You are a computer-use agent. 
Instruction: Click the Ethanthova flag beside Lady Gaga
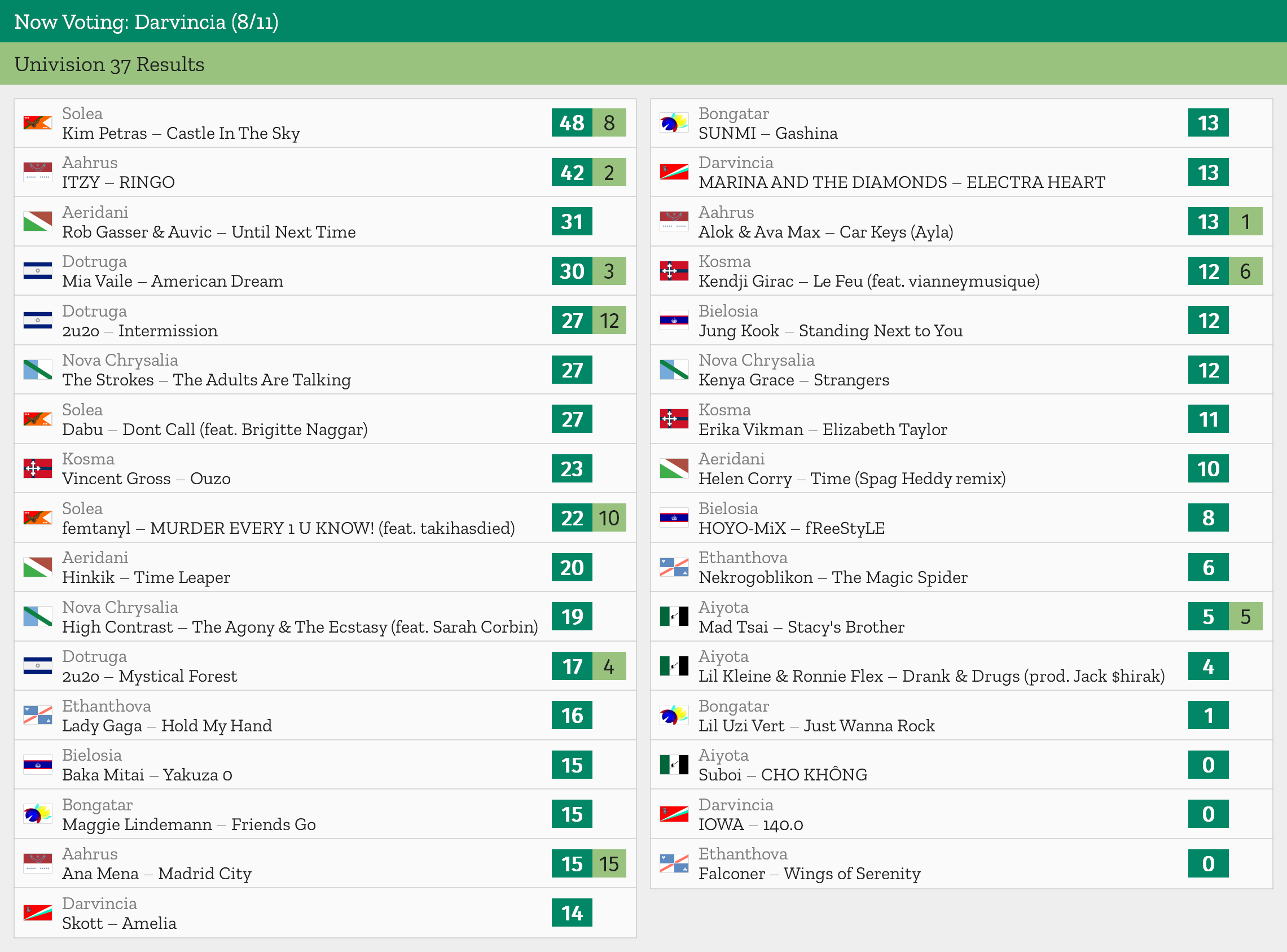pyautogui.click(x=37, y=715)
